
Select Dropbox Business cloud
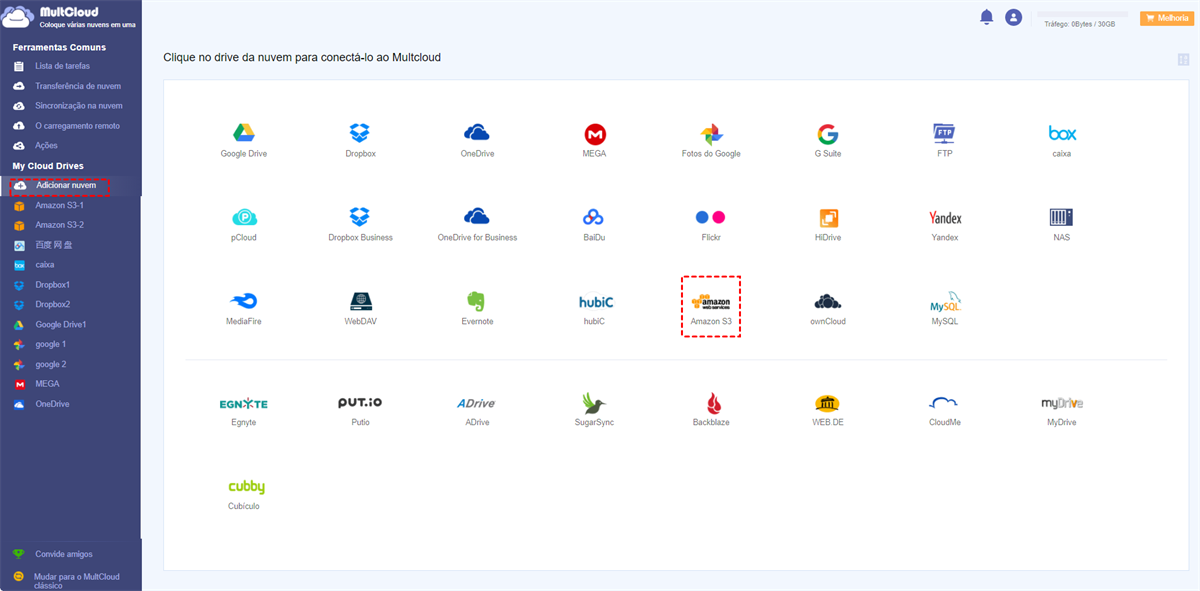tap(360, 225)
